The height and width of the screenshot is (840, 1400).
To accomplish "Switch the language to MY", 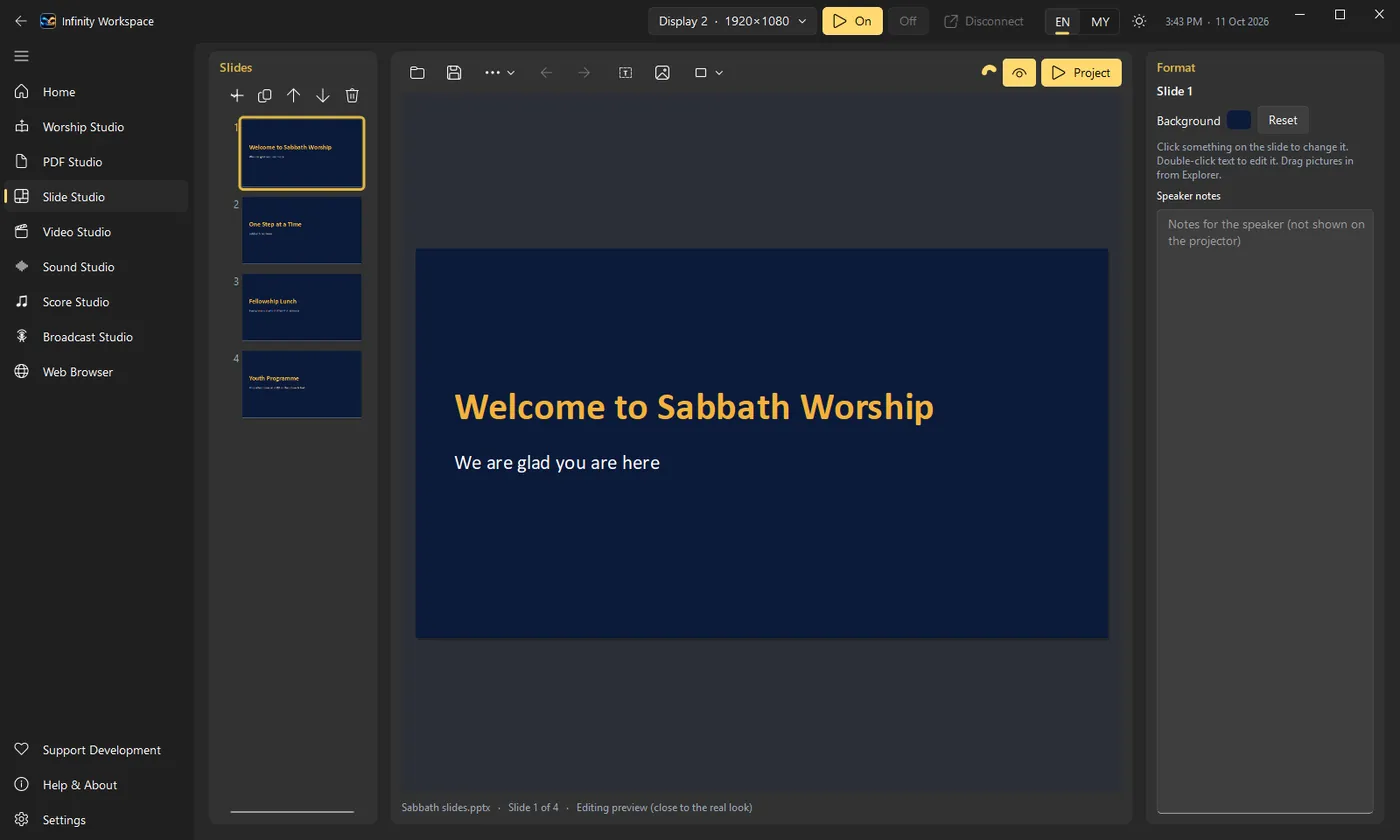I will (x=1100, y=22).
